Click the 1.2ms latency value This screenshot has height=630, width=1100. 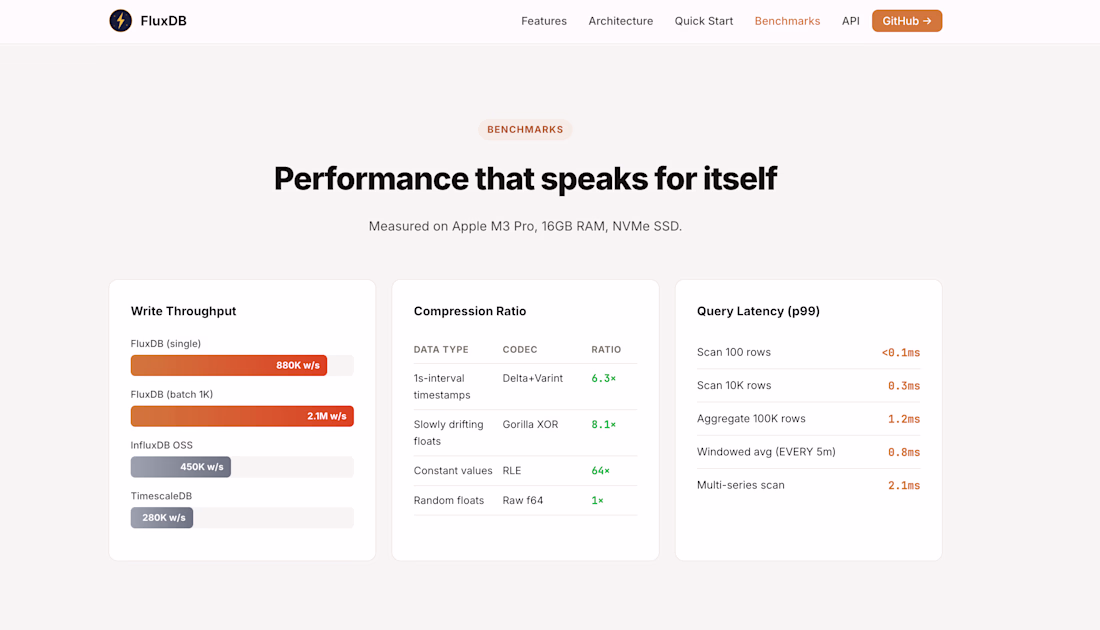pos(904,419)
